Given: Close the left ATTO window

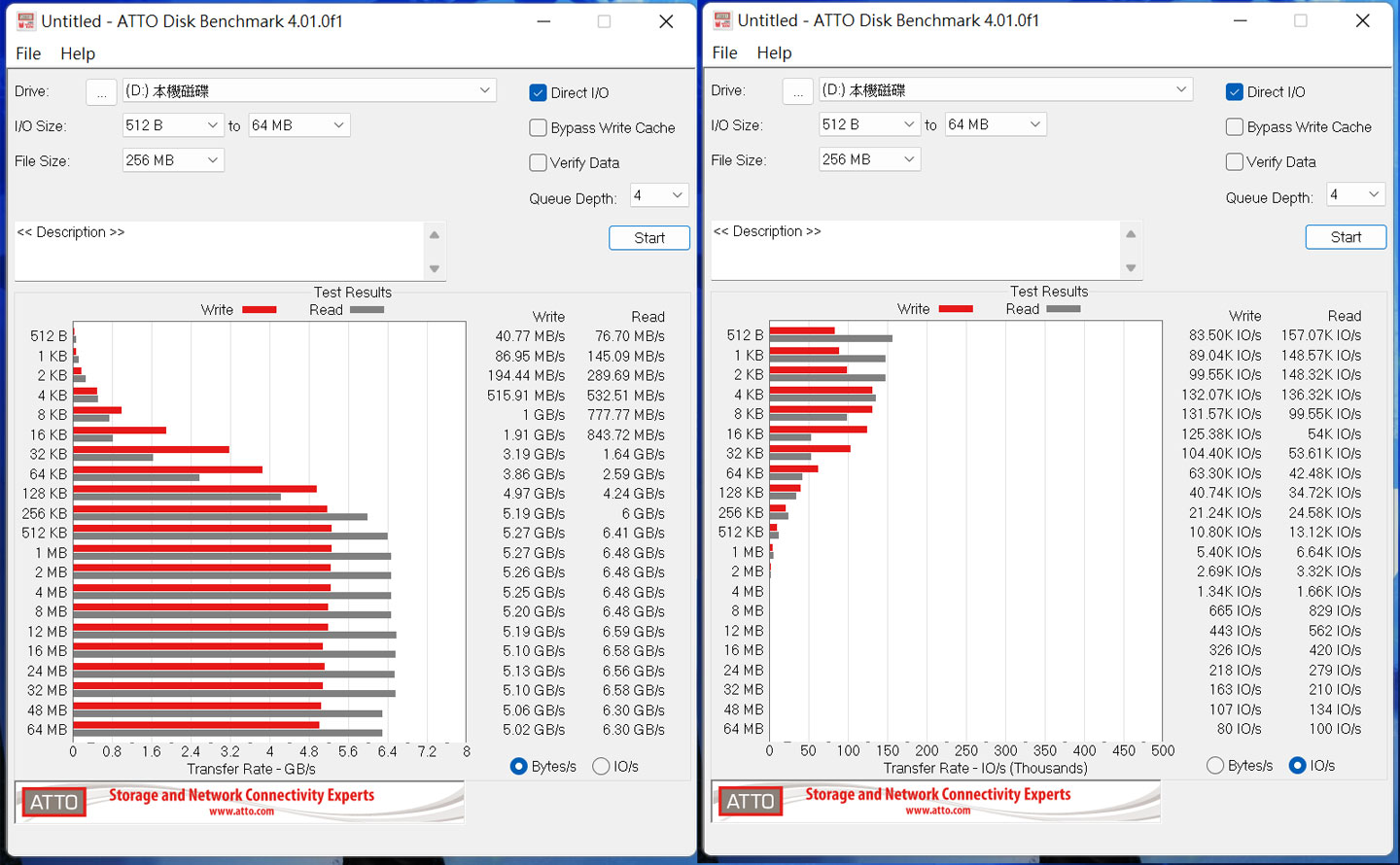Looking at the screenshot, I should [x=666, y=21].
